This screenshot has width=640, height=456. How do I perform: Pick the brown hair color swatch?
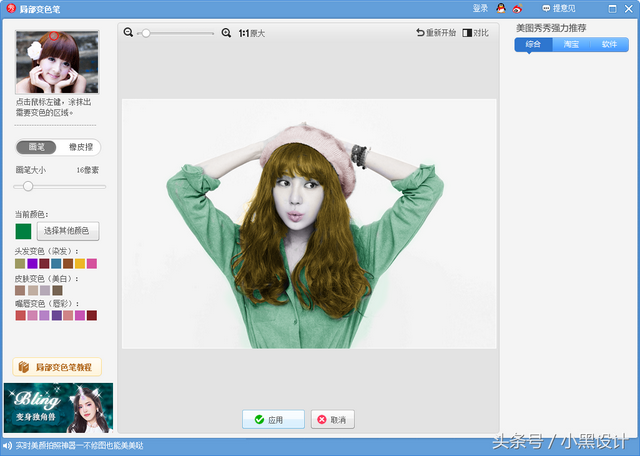68,263
